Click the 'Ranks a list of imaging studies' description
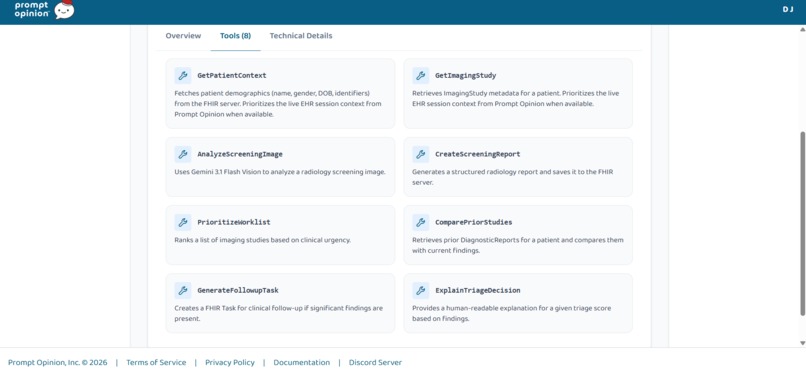Image resolution: width=806 pixels, height=373 pixels. [x=263, y=240]
